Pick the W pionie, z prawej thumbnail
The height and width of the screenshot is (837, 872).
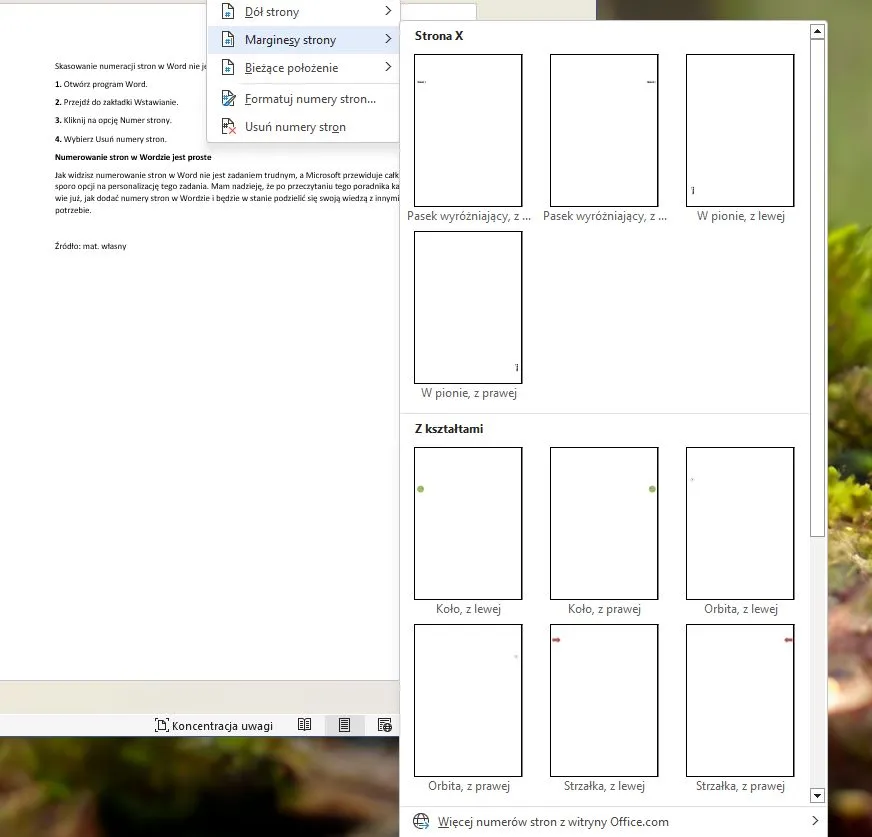tap(468, 307)
